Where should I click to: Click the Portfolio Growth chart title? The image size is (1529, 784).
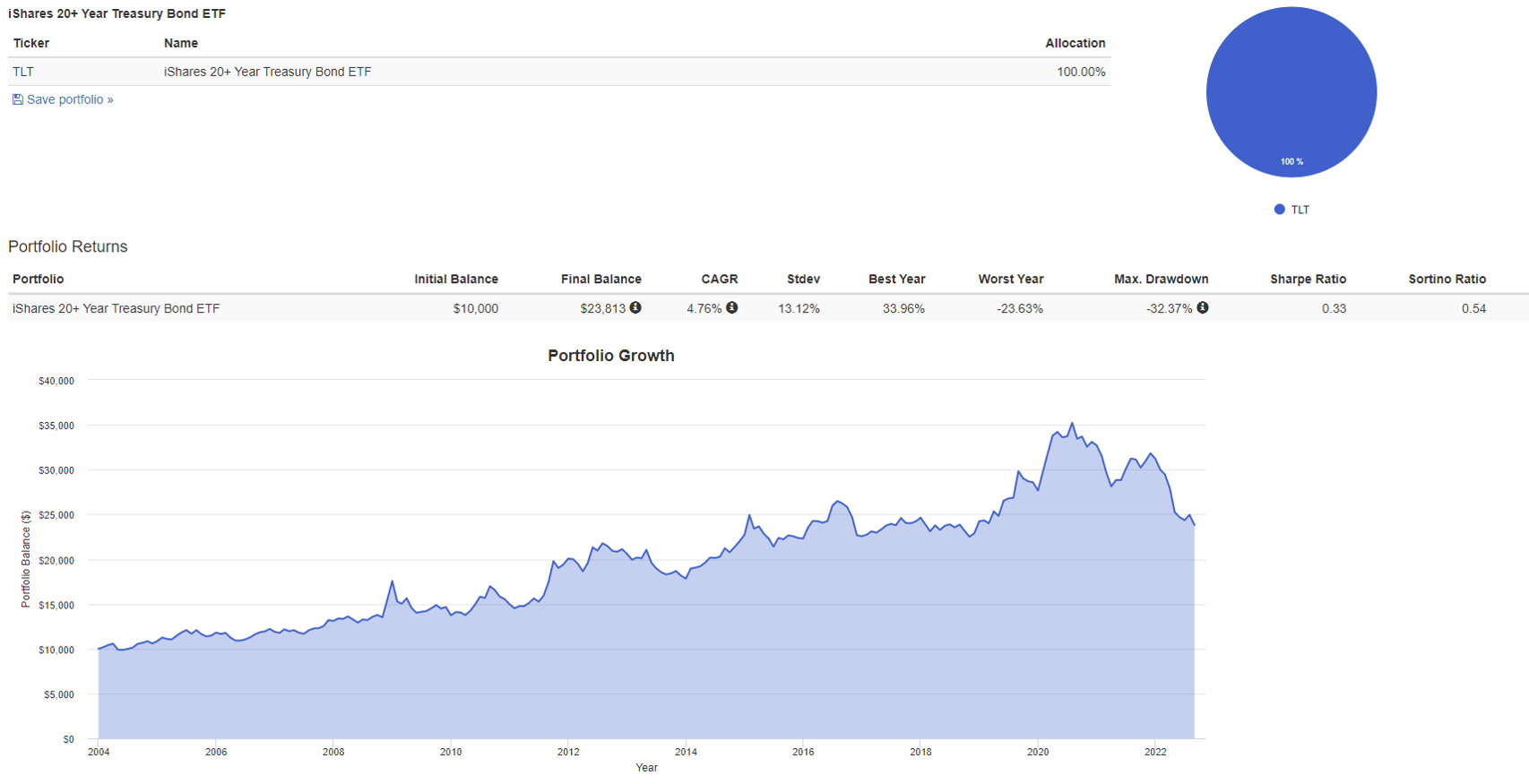click(611, 356)
